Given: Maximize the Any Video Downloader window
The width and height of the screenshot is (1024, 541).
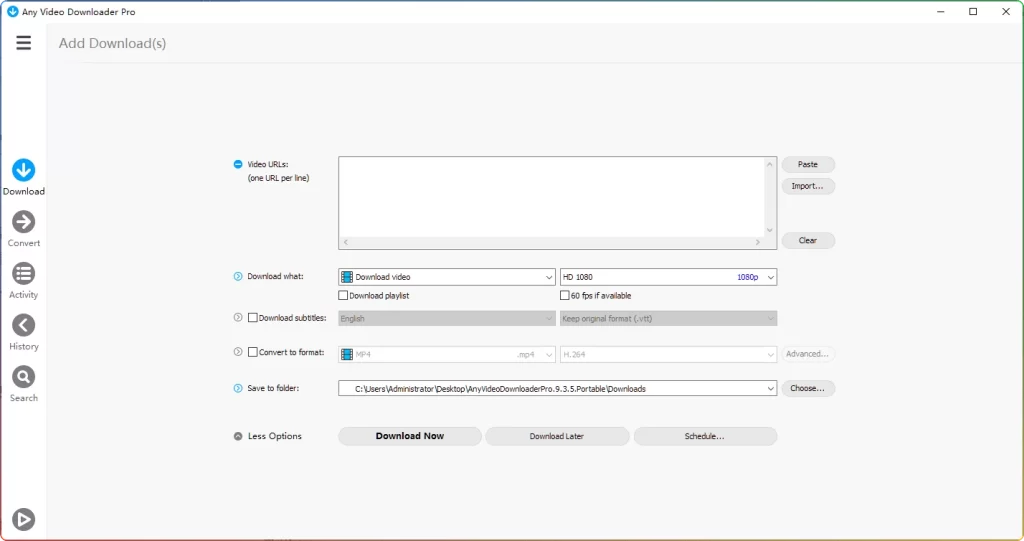Looking at the screenshot, I should pos(973,12).
